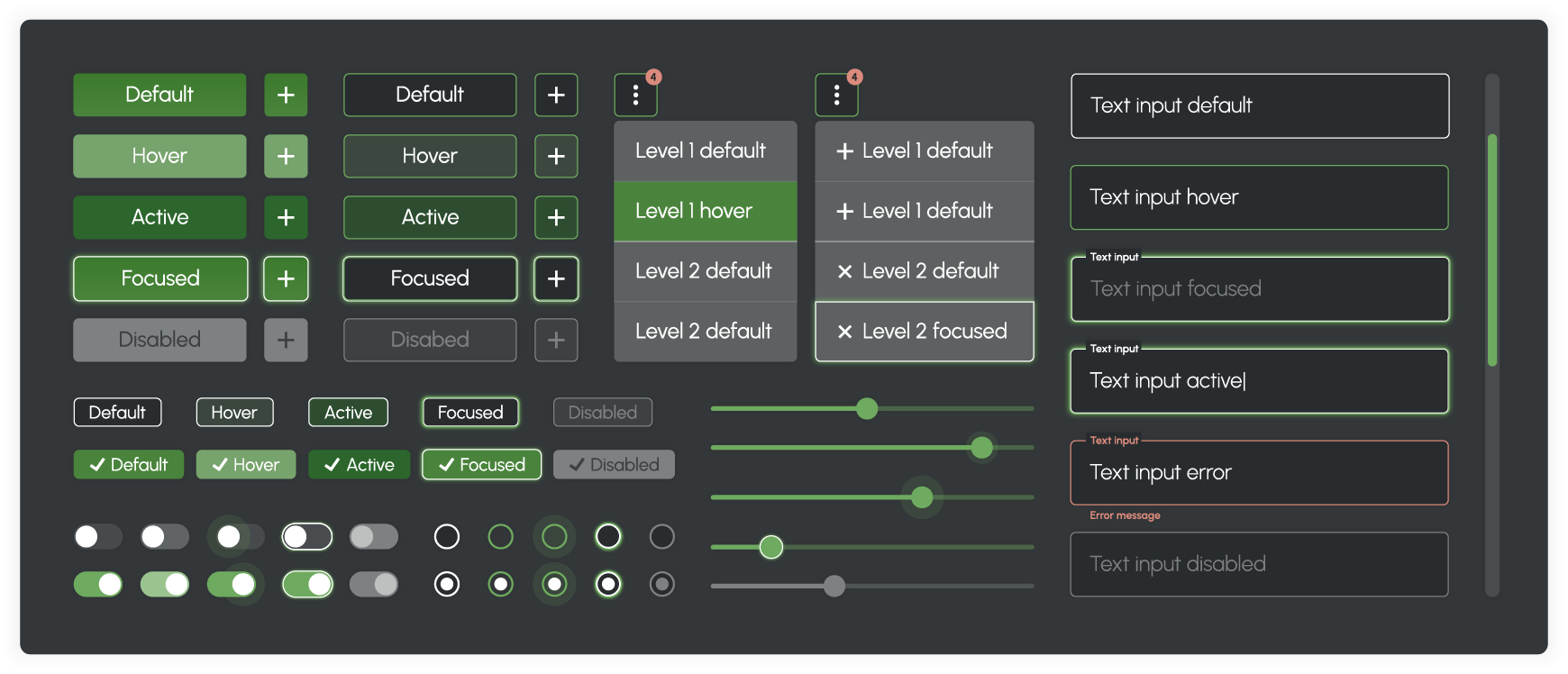
Task: Click the solid green Default button
Action: click(x=160, y=95)
